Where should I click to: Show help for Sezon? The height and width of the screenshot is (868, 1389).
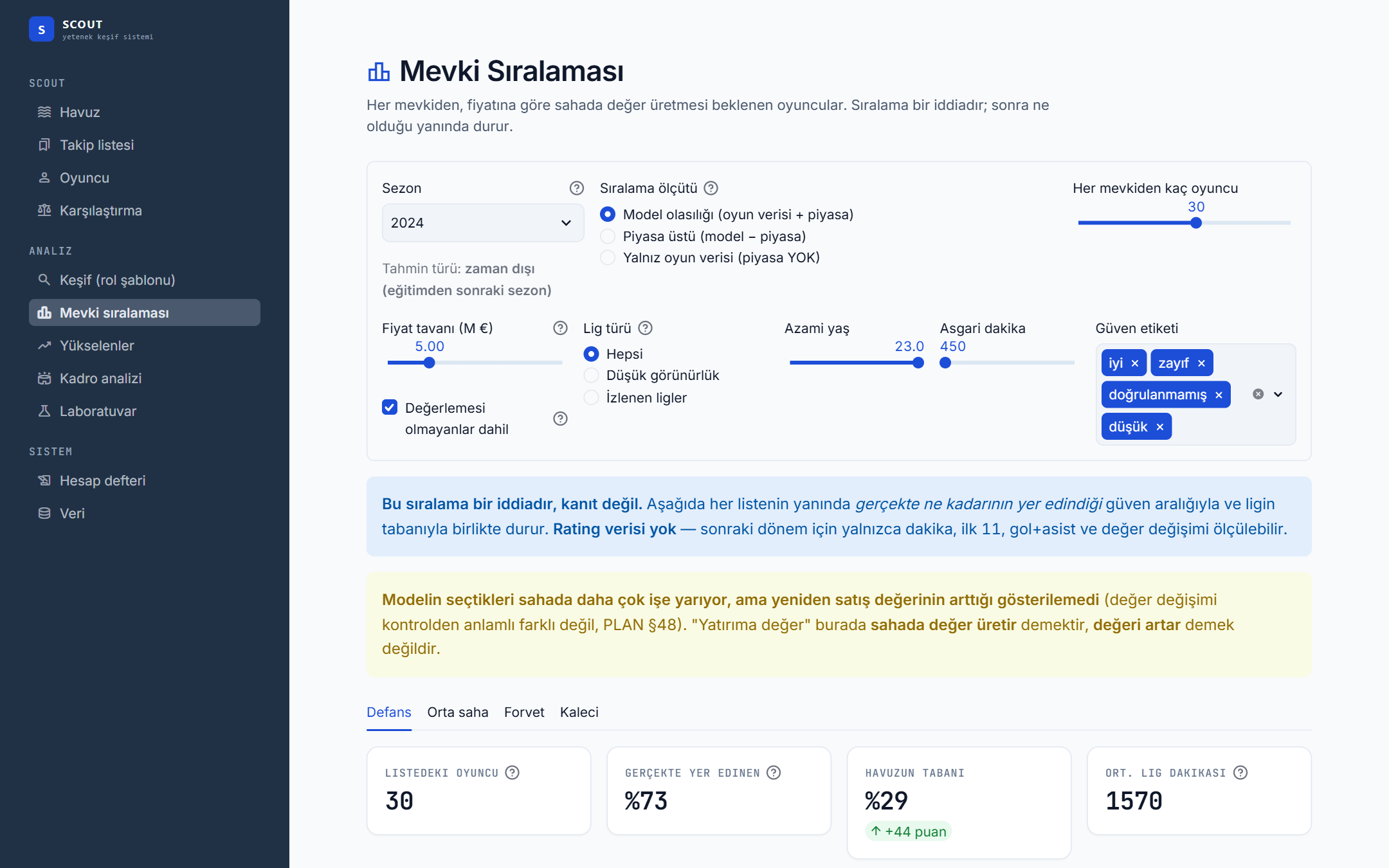click(x=576, y=188)
